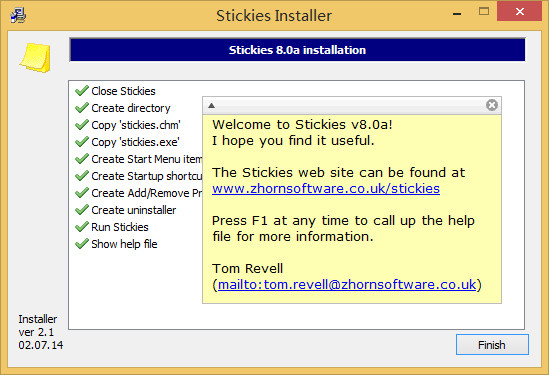This screenshot has height=375, width=549.
Task: Click the yellow sticky note icon
Action: (35, 57)
